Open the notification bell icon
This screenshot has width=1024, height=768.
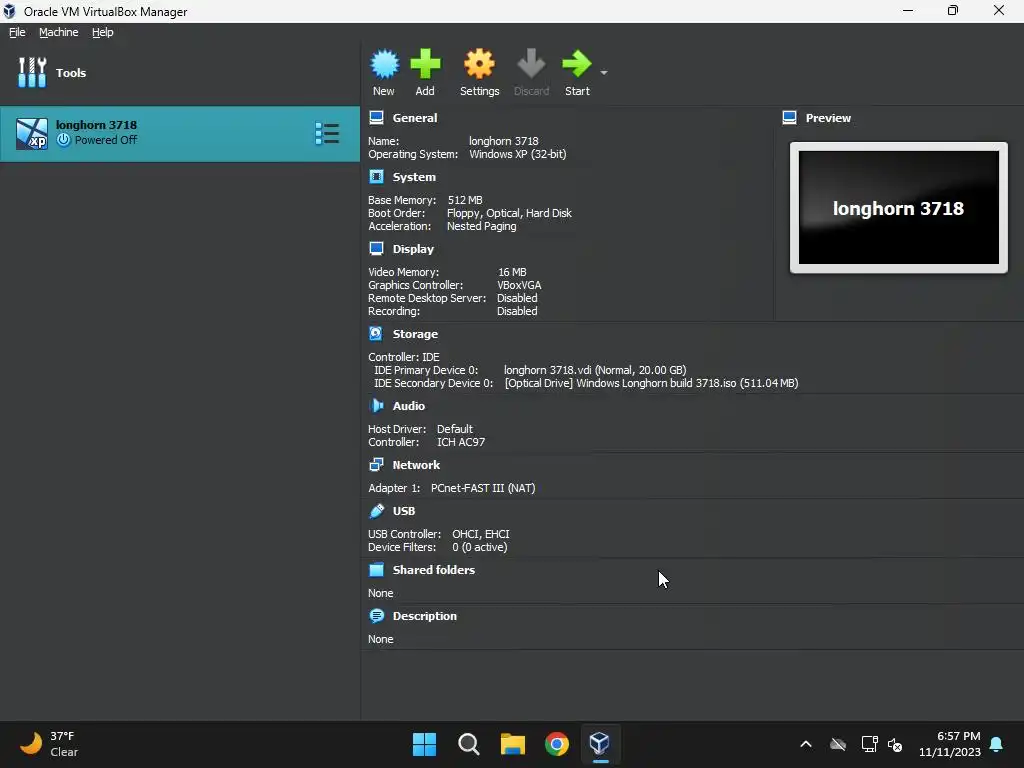pos(997,744)
